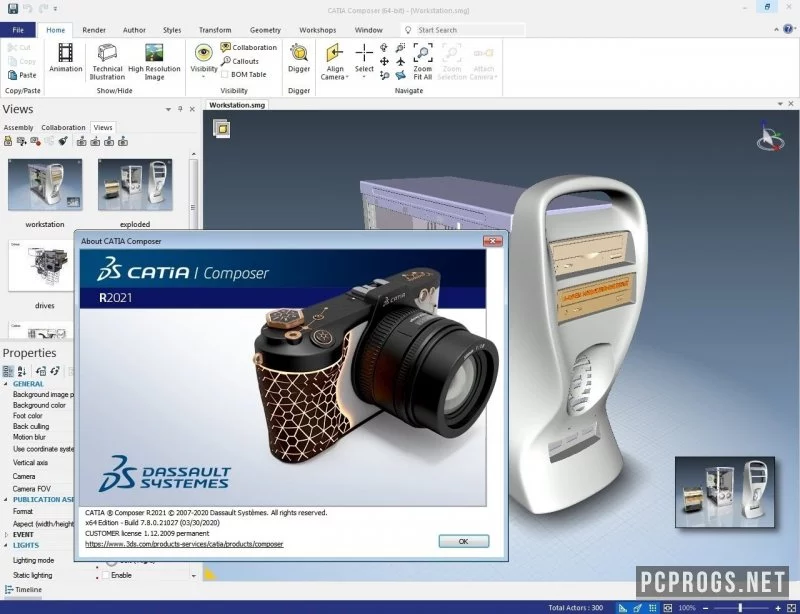Select the airplane fly-through navigate icon

[401, 62]
